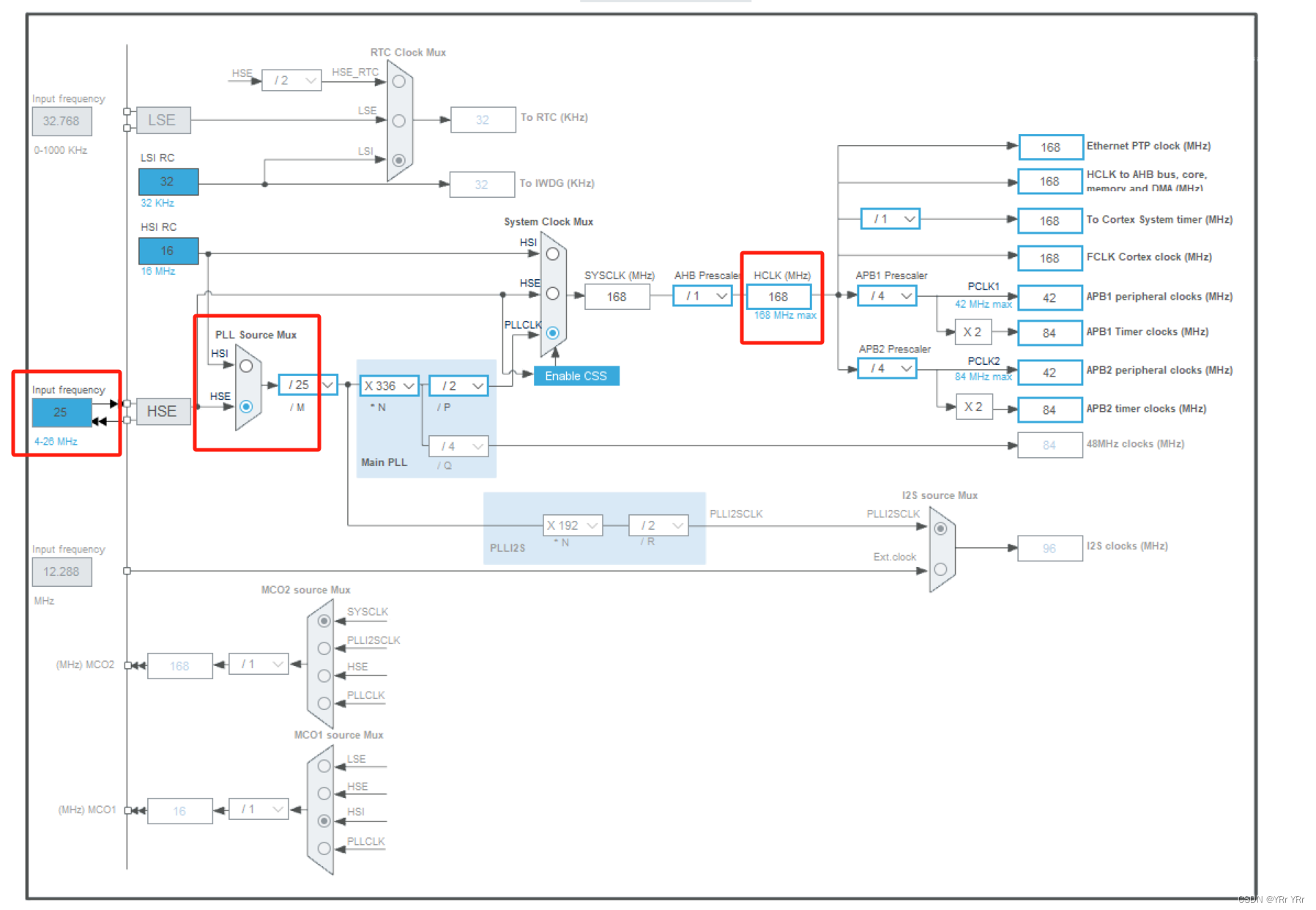Click the HCLK to AHB bus value field
The height and width of the screenshot is (910, 1316).
click(x=1050, y=182)
